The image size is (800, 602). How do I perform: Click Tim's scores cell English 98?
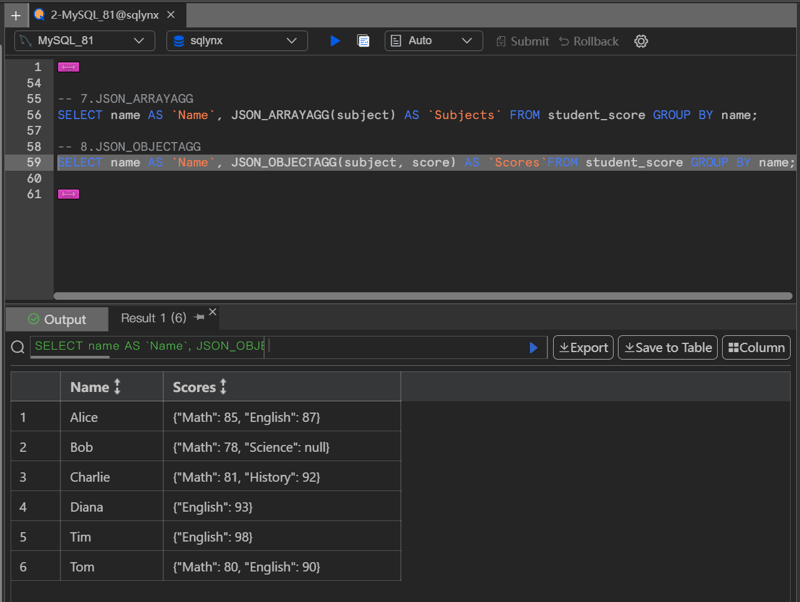[x=282, y=537]
